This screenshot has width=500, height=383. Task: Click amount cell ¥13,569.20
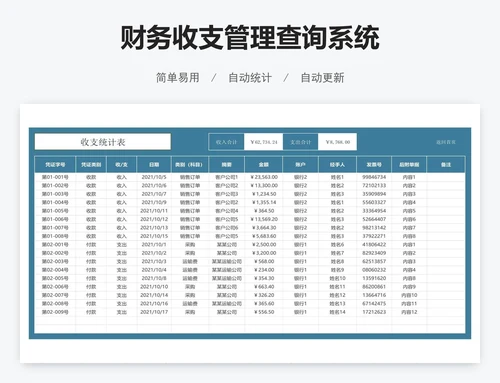(x=264, y=219)
